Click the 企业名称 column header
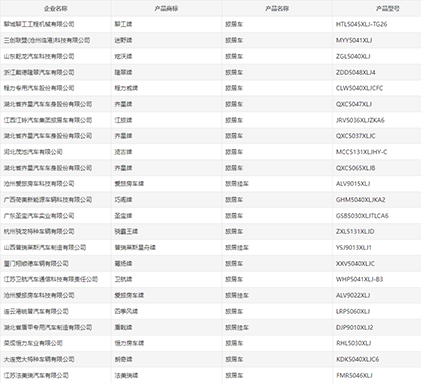This screenshot has height=383, width=421. point(55,9)
